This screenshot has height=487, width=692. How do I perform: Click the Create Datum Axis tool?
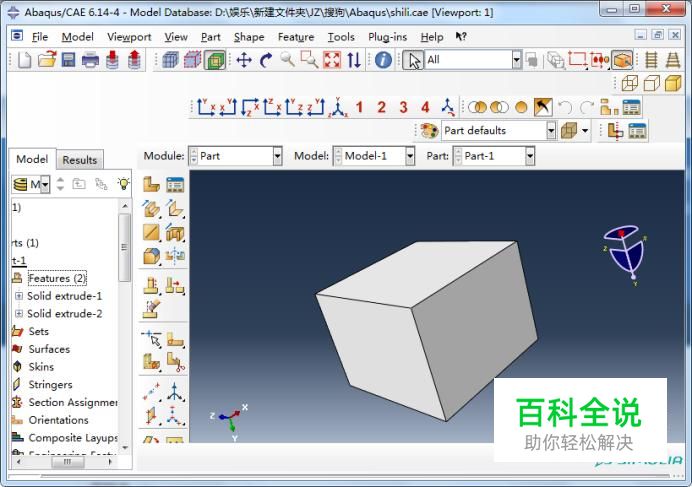click(151, 391)
